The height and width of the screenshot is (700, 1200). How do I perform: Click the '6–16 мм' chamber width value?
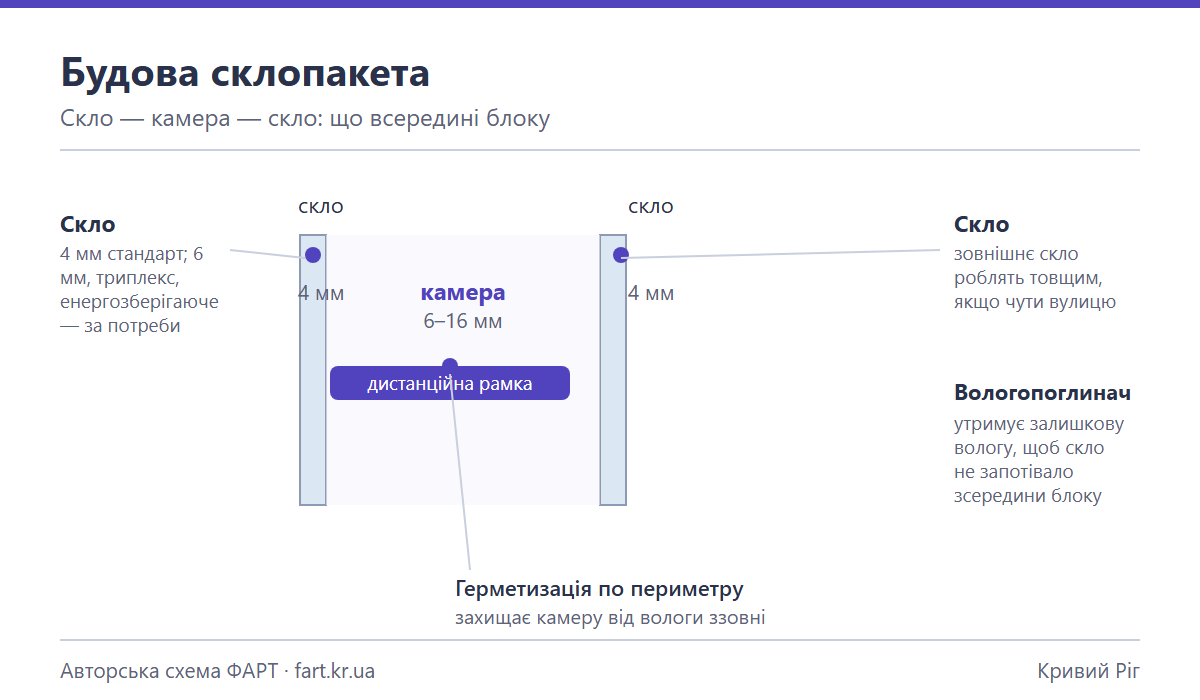(x=463, y=321)
